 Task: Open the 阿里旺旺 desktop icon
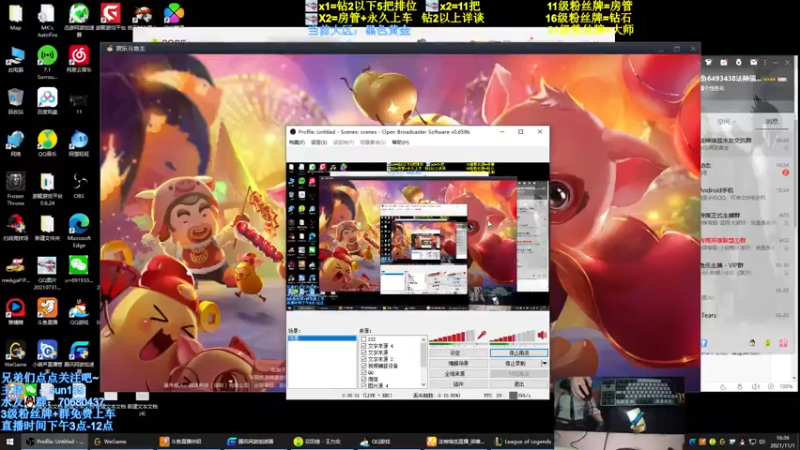[79, 143]
